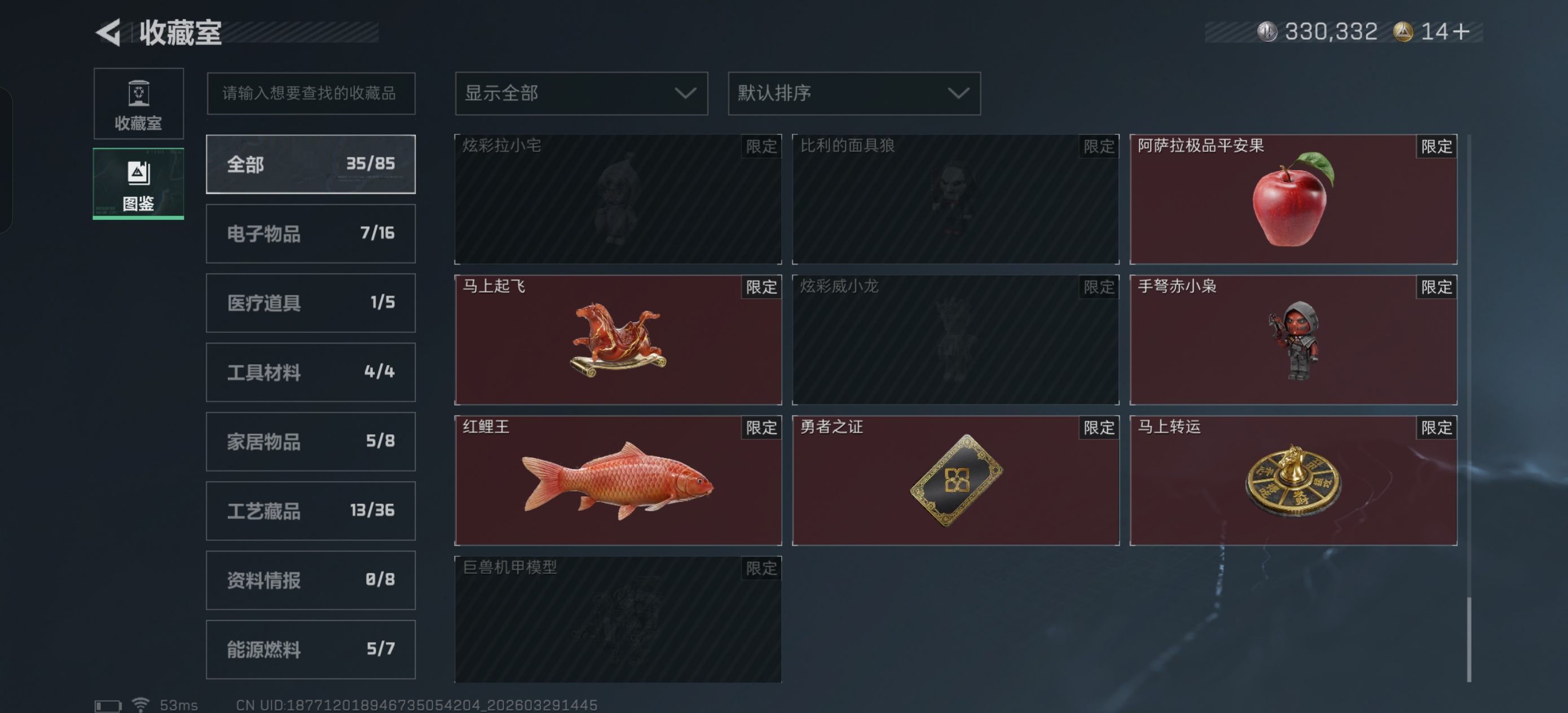Viewport: 1568px width, 713px height.
Task: Open the 收藏室 sidebar icon tab
Action: (138, 104)
